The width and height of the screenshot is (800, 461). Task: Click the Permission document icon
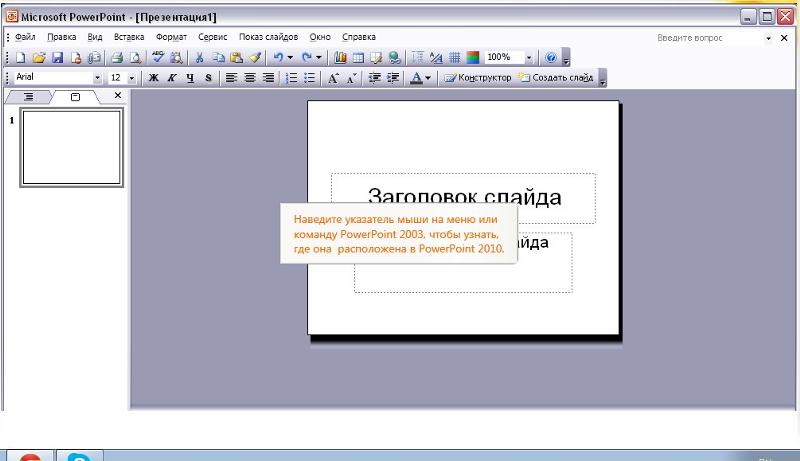[x=76, y=58]
